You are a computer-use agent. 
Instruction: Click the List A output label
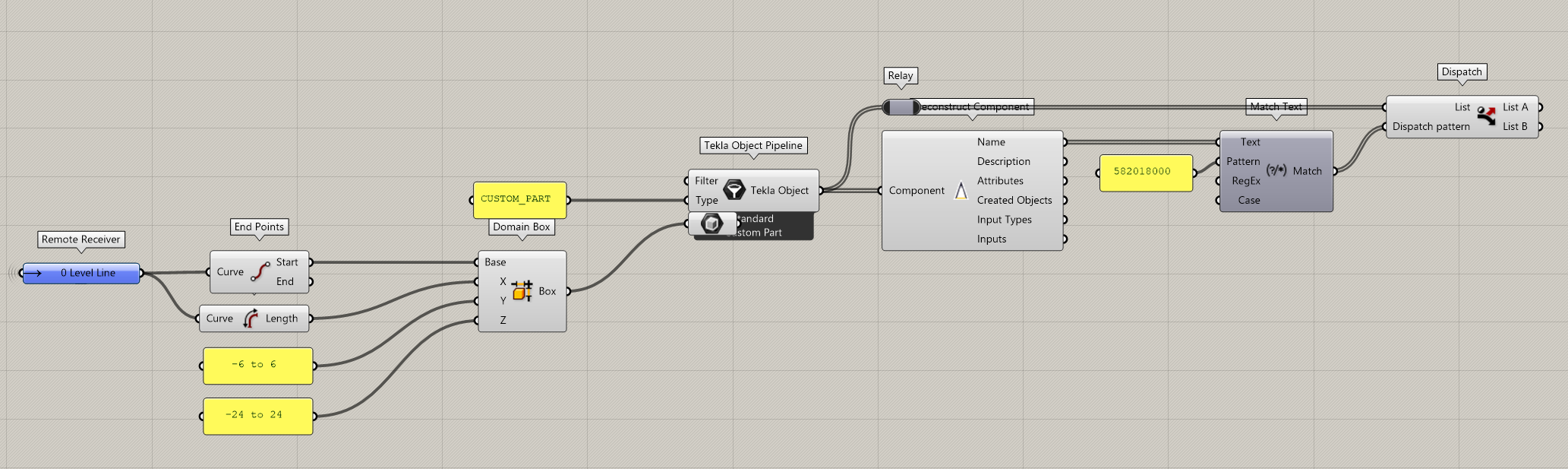[x=1516, y=107]
